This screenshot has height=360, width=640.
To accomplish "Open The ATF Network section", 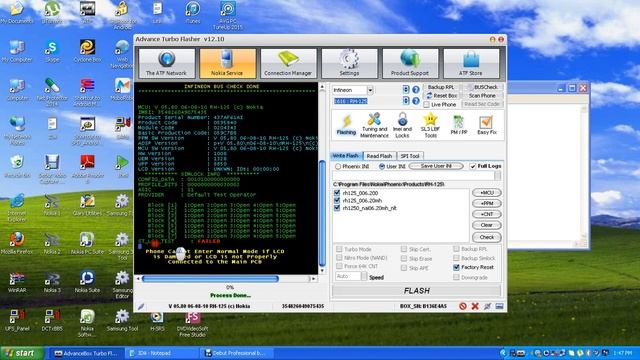I will [166, 63].
